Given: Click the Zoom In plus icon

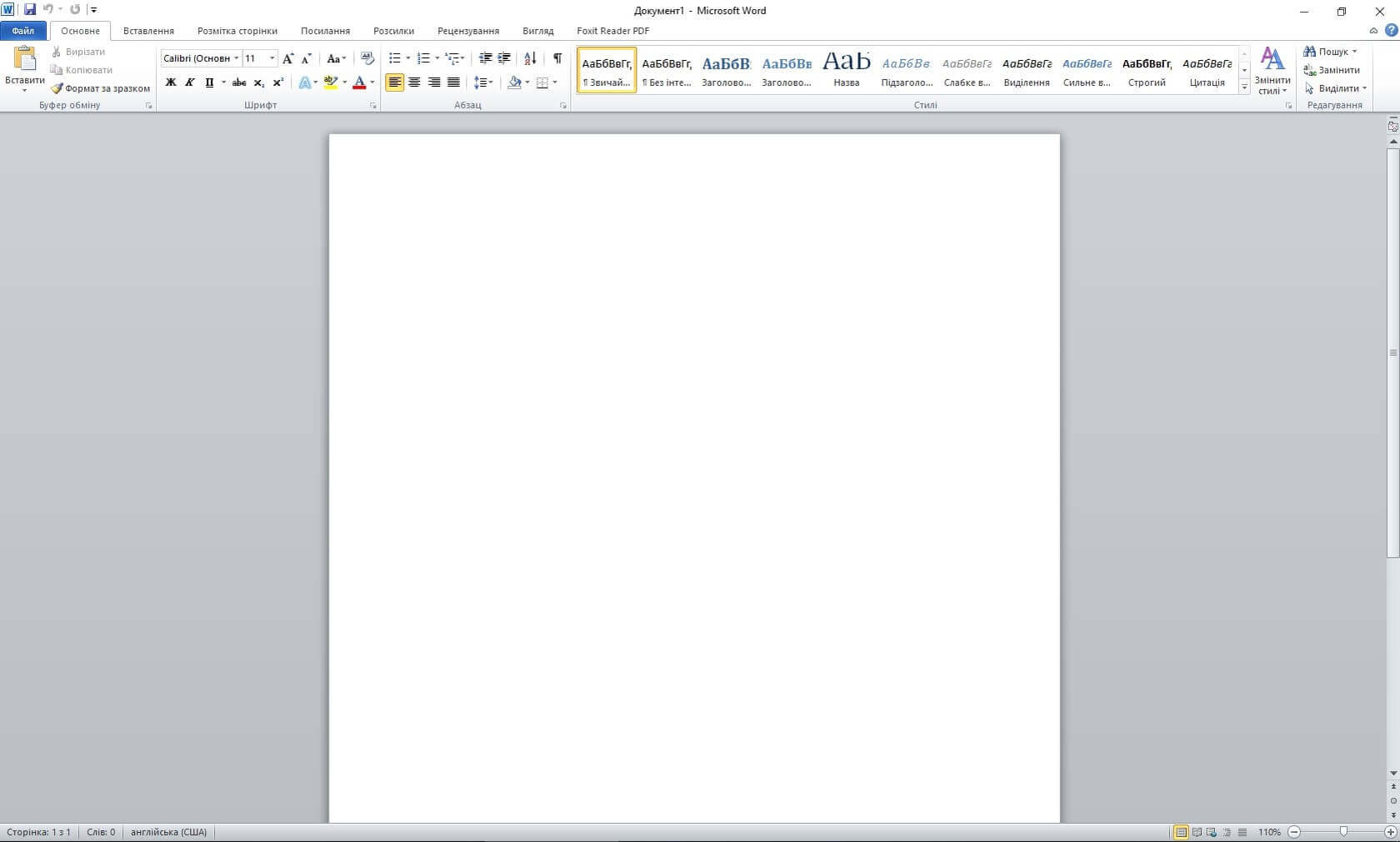Looking at the screenshot, I should (1390, 832).
